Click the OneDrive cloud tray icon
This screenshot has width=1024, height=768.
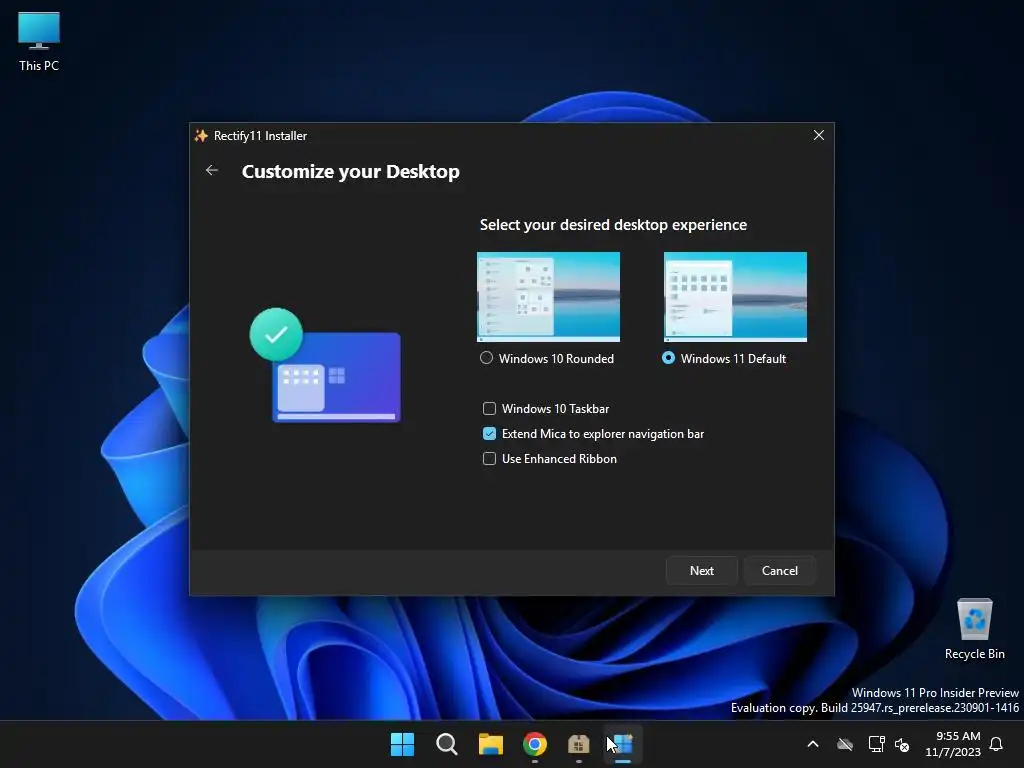(845, 744)
